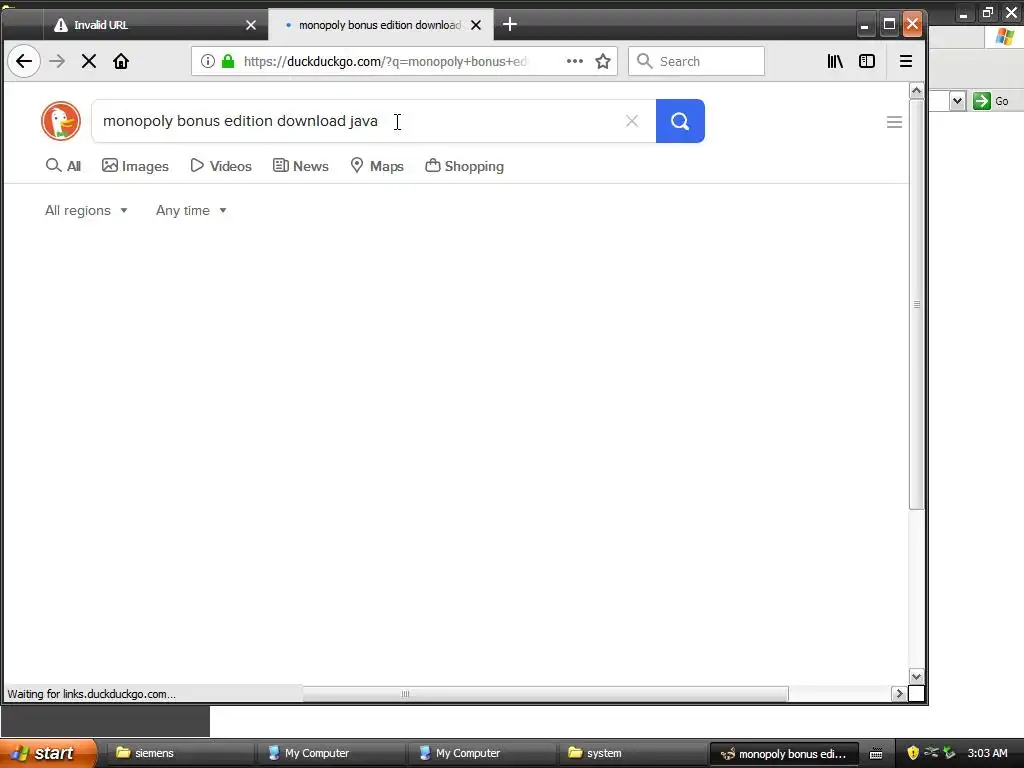Bookmark this page with the star
Viewport: 1024px width, 768px height.
[x=603, y=61]
